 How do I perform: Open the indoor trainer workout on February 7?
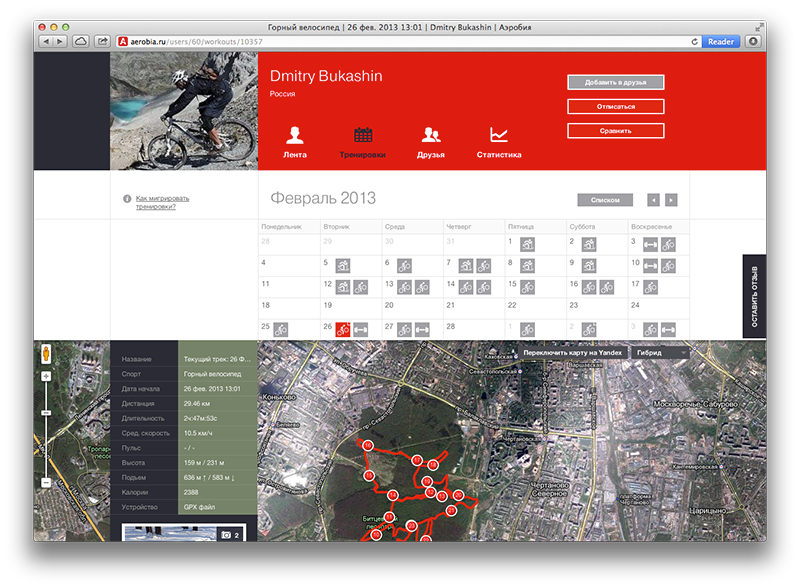(x=466, y=266)
